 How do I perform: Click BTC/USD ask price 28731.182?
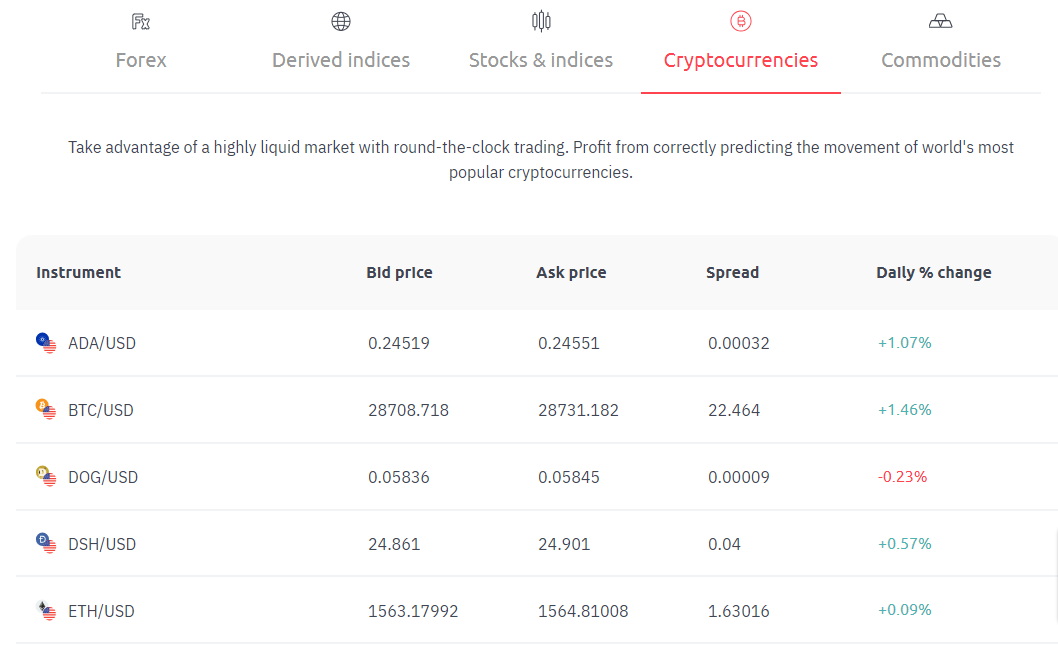tap(578, 410)
